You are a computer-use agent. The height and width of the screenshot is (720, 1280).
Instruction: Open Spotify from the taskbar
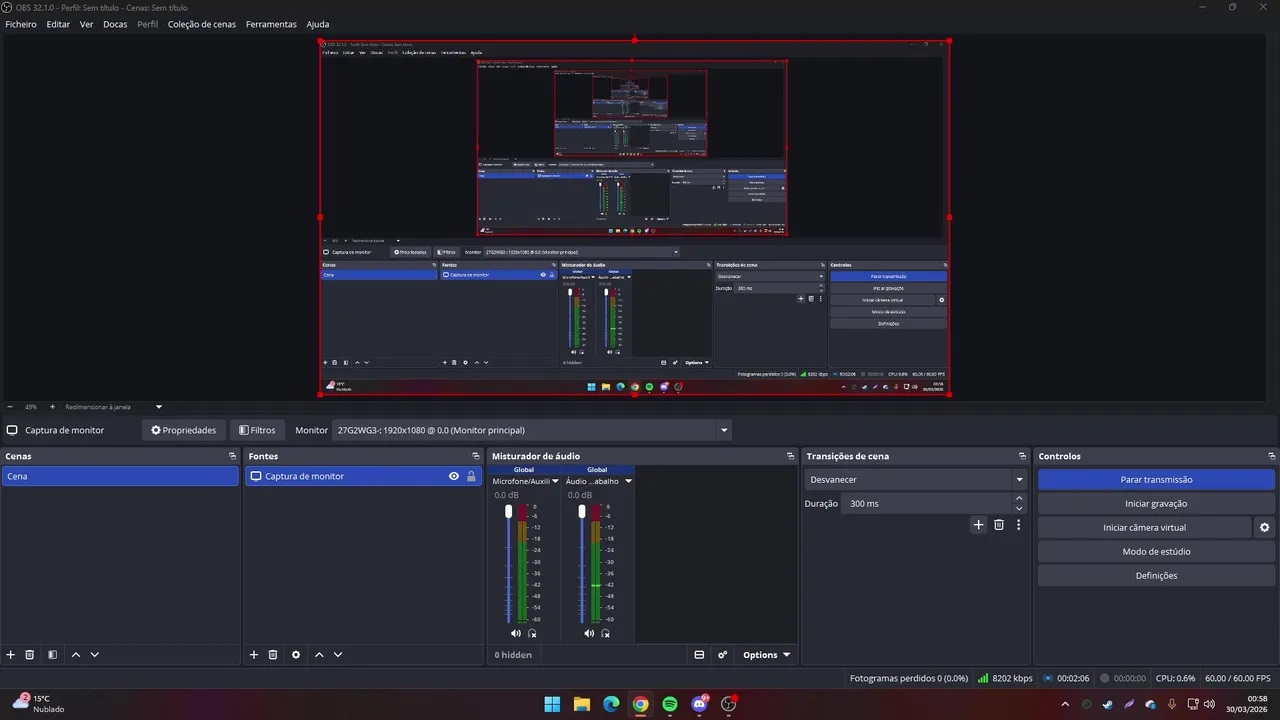pos(670,704)
